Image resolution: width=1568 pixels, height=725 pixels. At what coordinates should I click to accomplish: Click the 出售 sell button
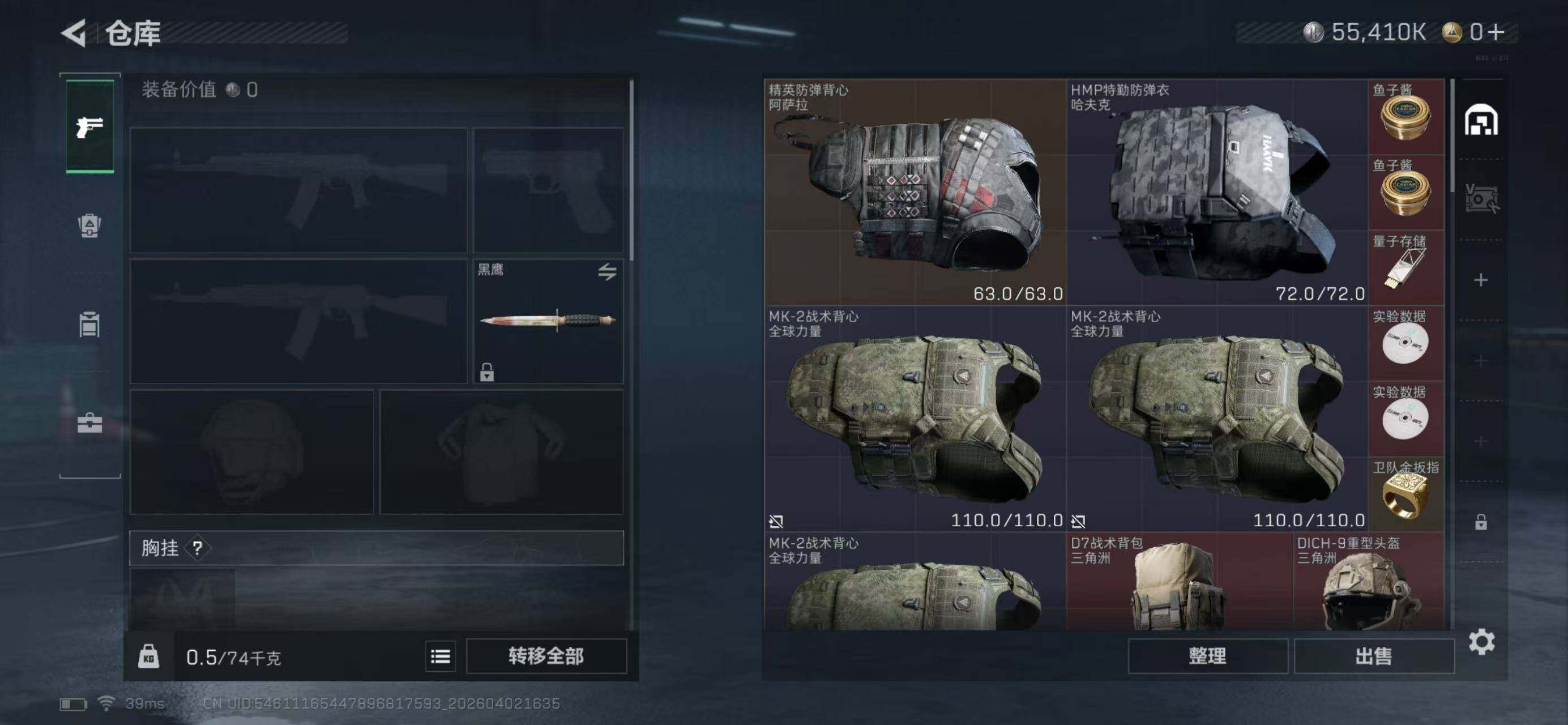tap(1374, 656)
